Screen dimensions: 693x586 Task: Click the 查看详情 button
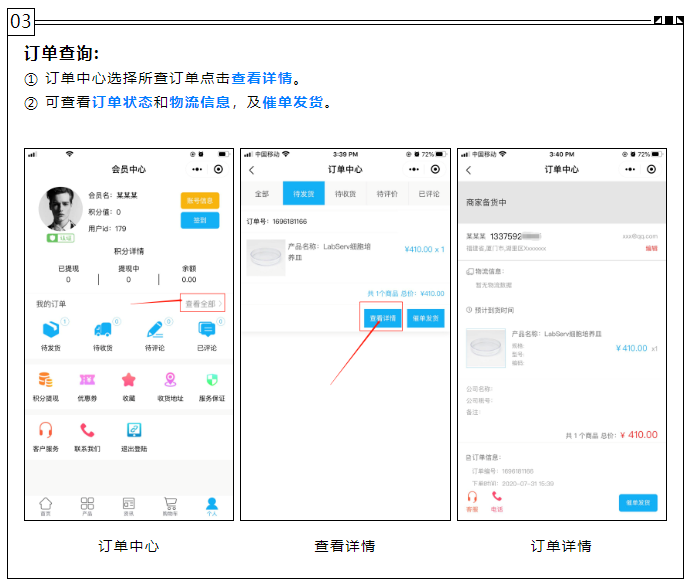pyautogui.click(x=381, y=318)
